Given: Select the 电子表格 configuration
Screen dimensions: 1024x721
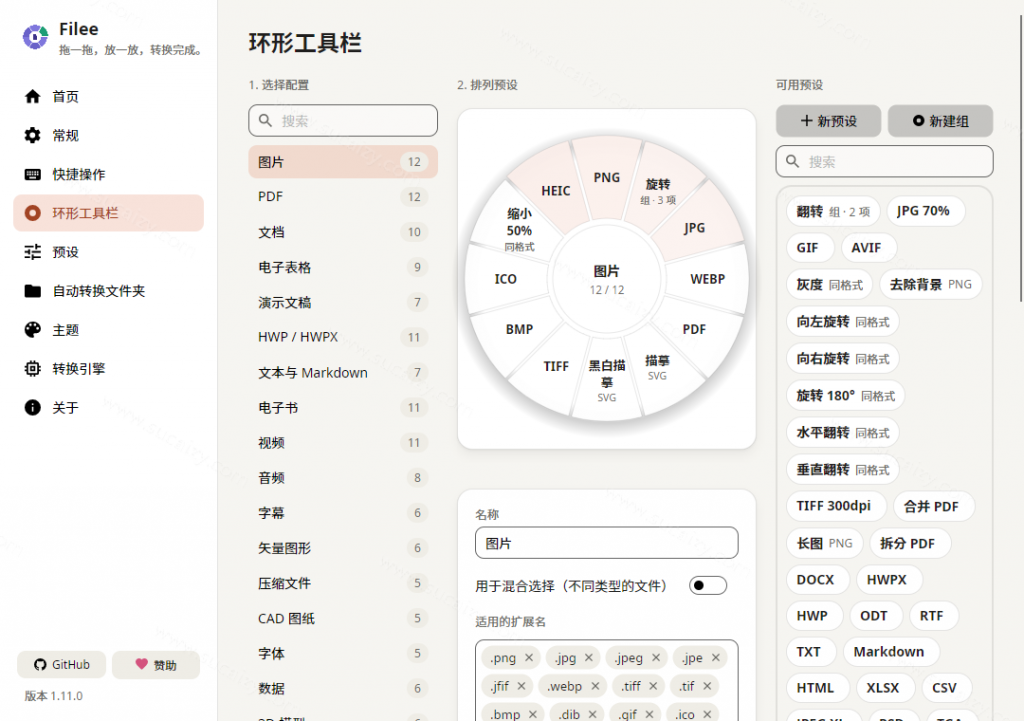Looking at the screenshot, I should 343,267.
